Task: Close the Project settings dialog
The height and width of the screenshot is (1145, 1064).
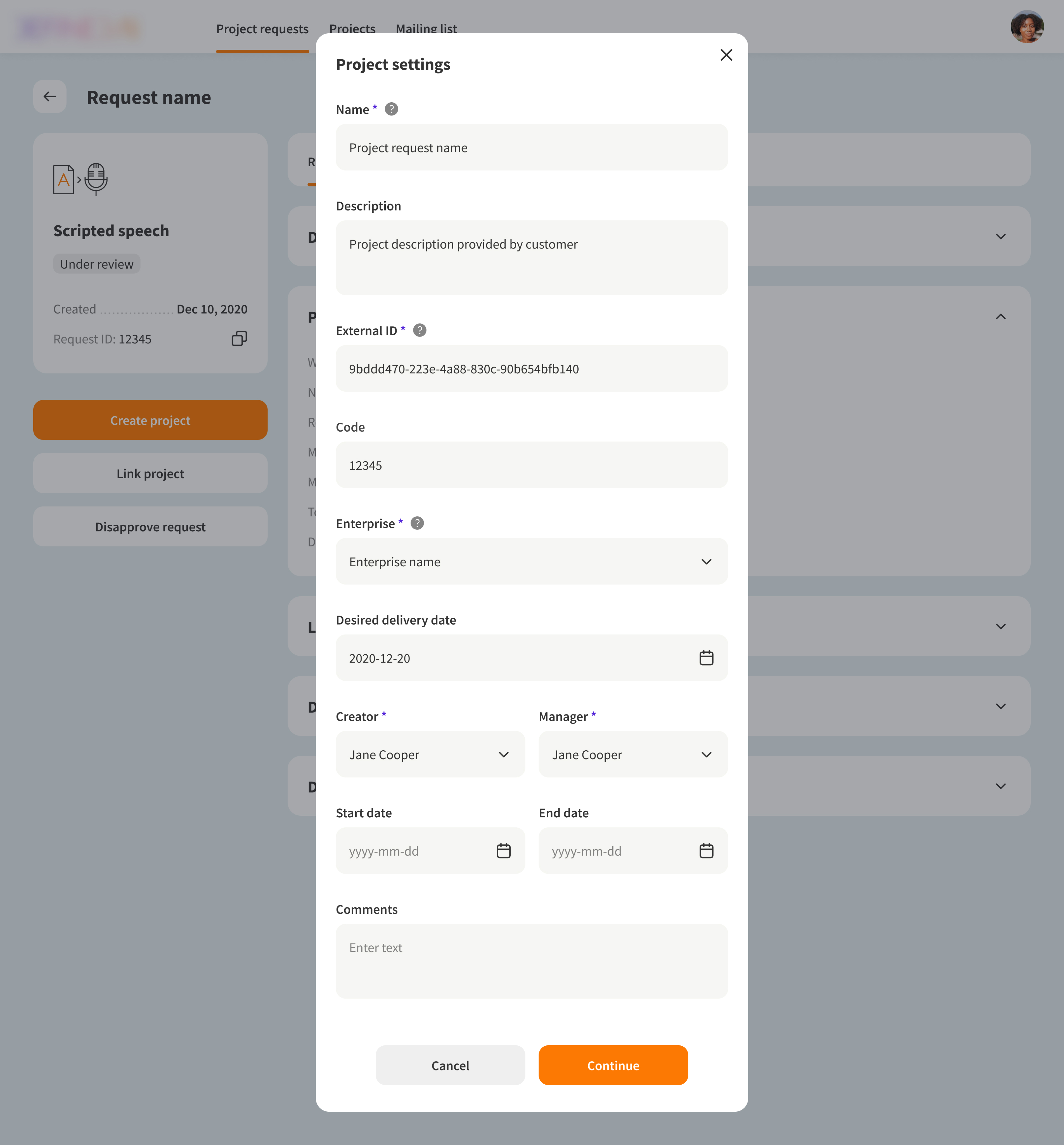Action: pyautogui.click(x=726, y=55)
